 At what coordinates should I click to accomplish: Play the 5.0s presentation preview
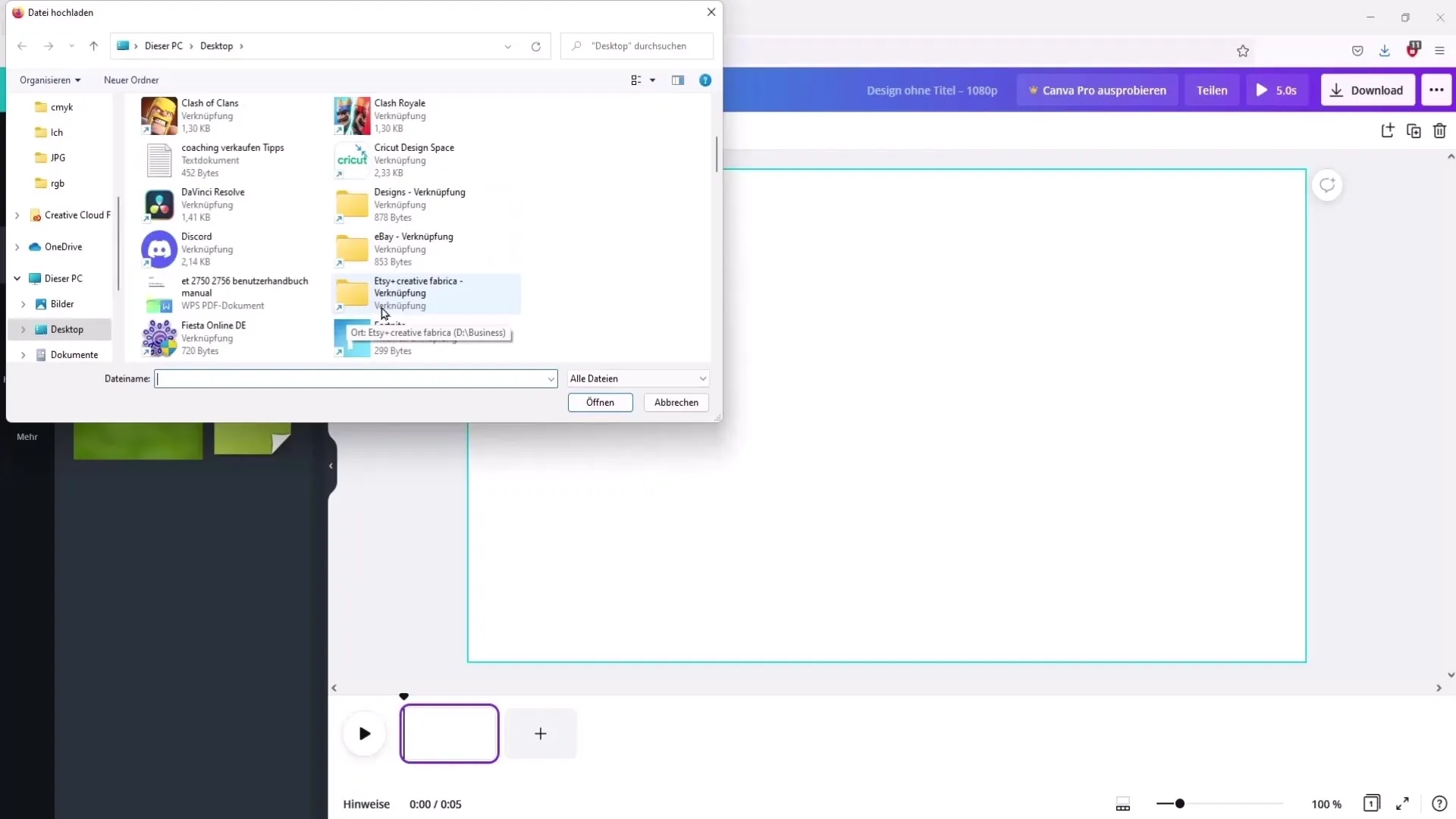(1276, 90)
